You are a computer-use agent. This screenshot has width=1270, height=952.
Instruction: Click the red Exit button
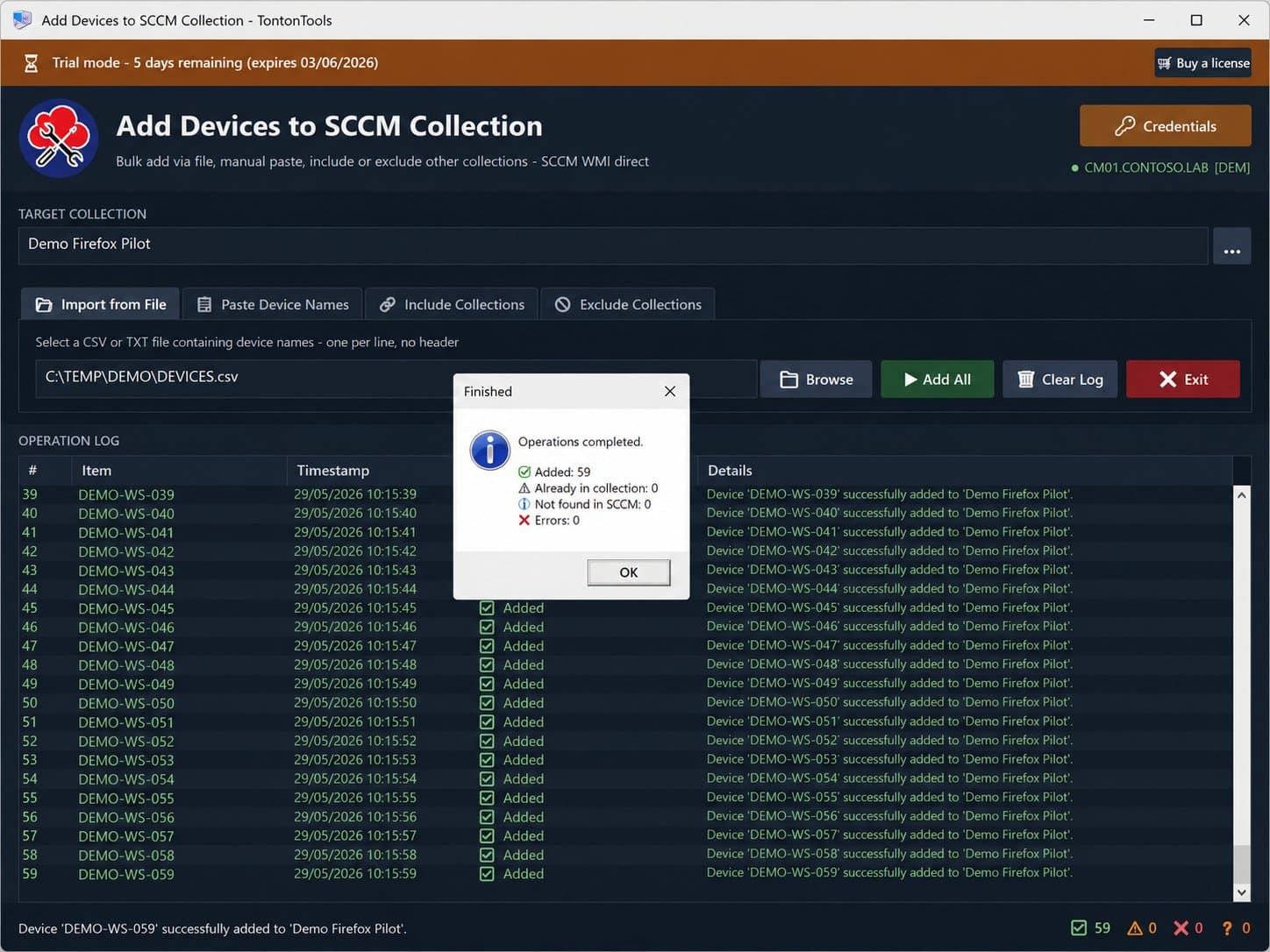1183,379
